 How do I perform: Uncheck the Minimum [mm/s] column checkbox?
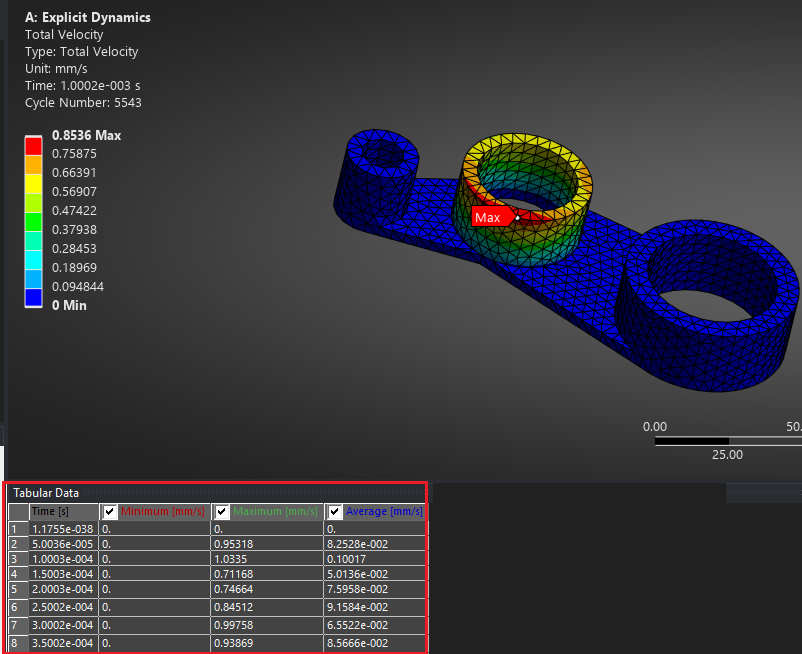point(110,512)
